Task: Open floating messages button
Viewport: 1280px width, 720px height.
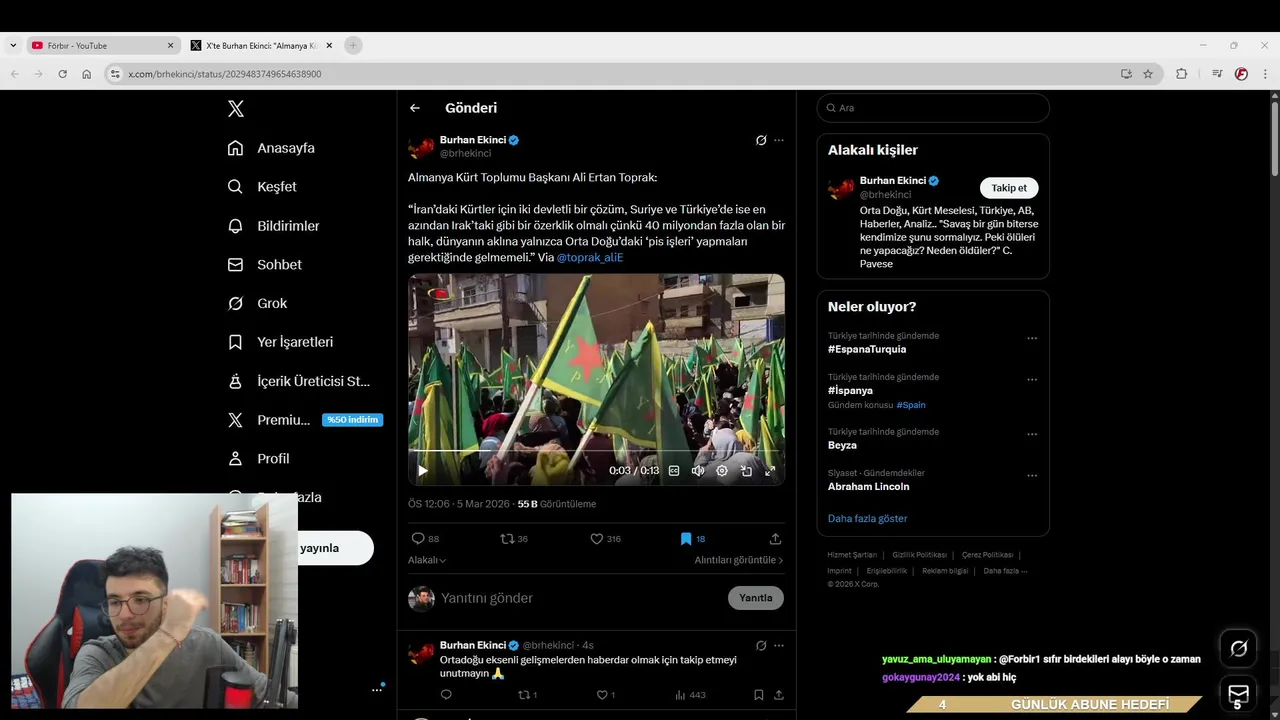Action: (x=1239, y=693)
